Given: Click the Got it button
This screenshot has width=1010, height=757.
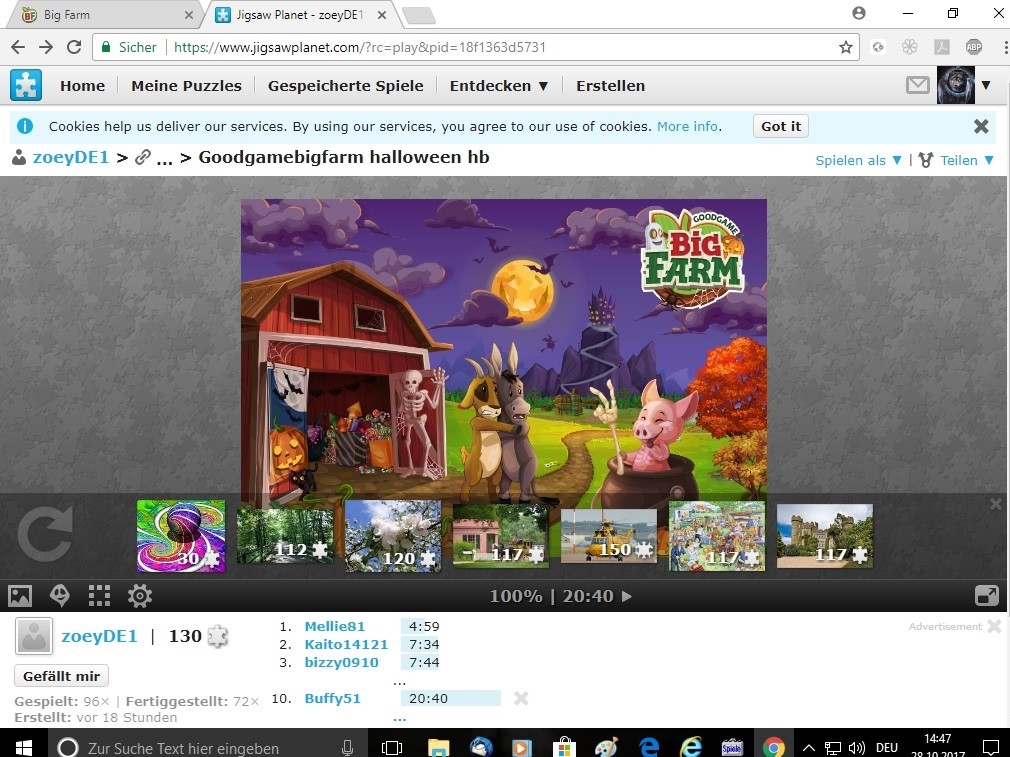Looking at the screenshot, I should (781, 126).
